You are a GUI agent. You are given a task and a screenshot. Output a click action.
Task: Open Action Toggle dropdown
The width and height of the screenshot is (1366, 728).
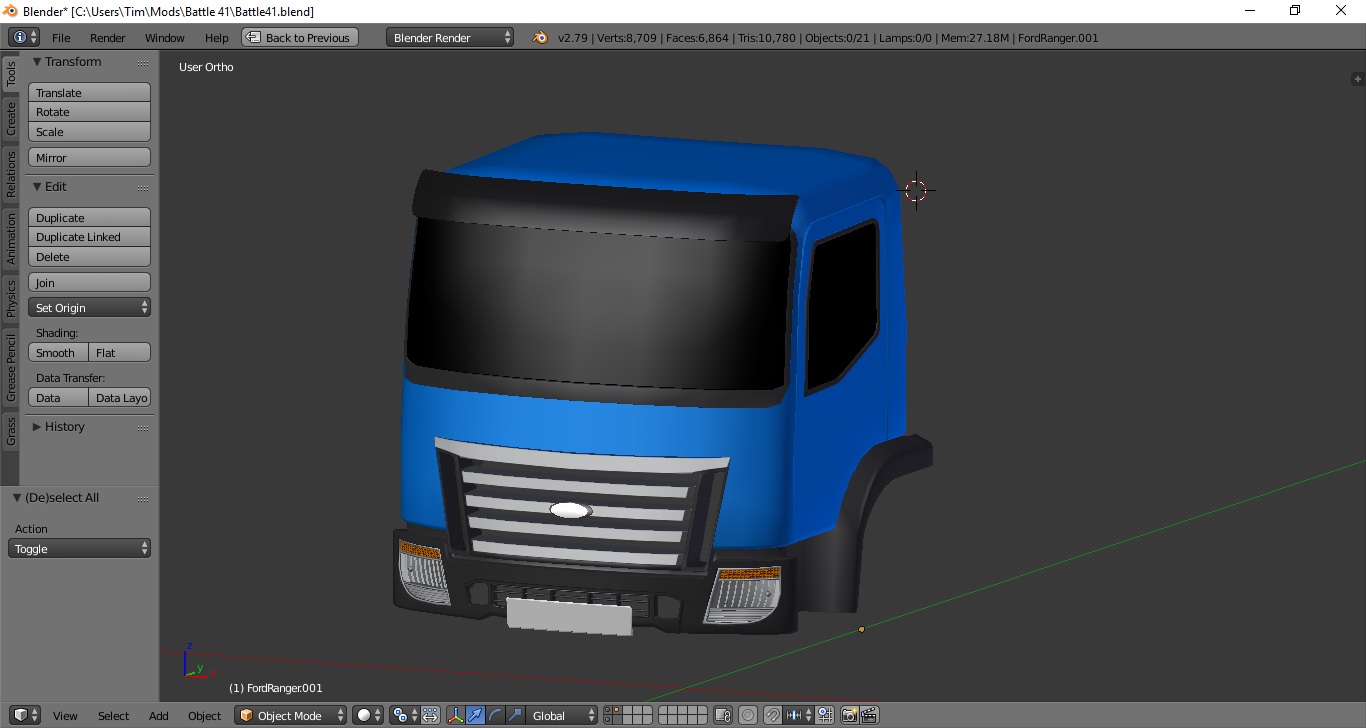click(x=79, y=548)
